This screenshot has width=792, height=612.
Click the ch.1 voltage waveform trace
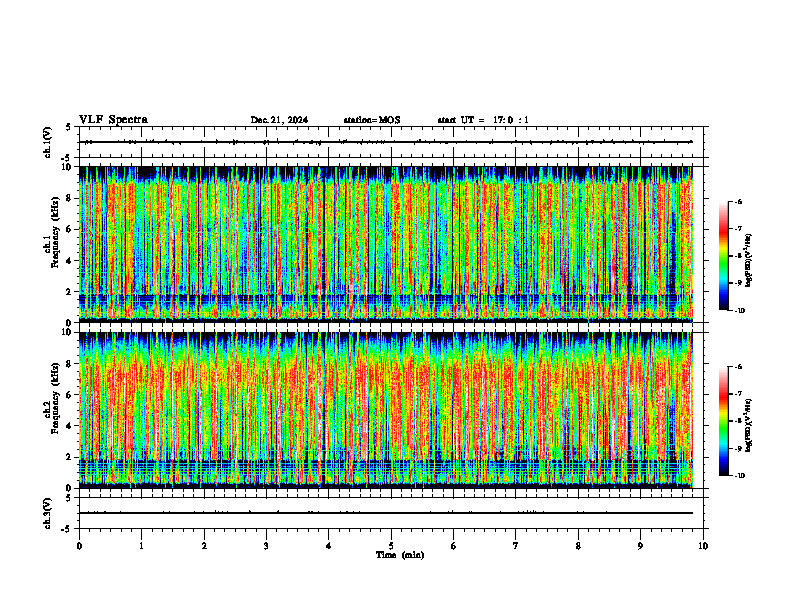[x=386, y=142]
